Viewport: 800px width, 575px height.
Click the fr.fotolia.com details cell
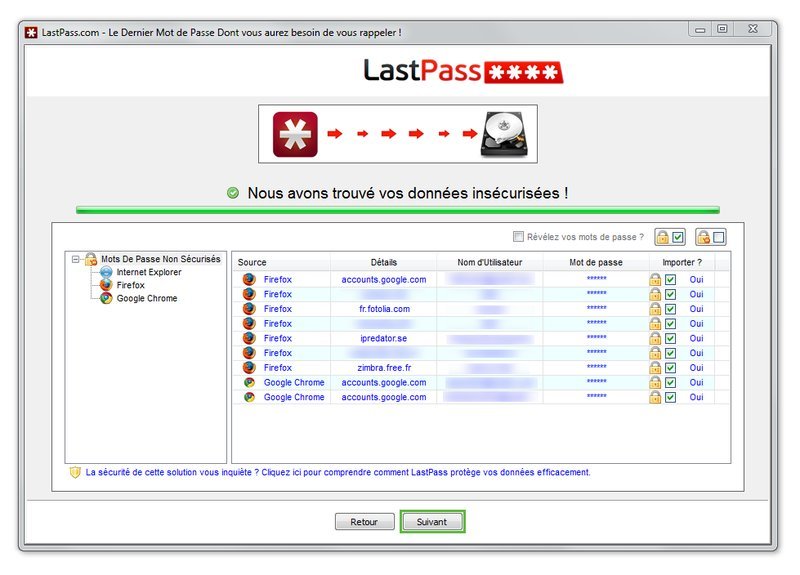[x=384, y=309]
